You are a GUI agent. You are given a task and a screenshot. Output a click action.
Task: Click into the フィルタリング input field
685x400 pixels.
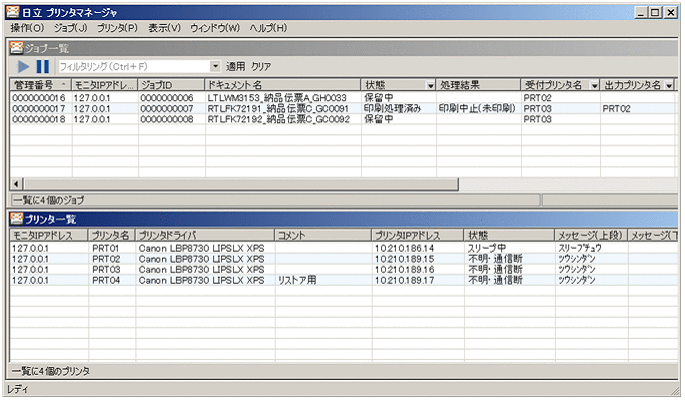[134, 67]
